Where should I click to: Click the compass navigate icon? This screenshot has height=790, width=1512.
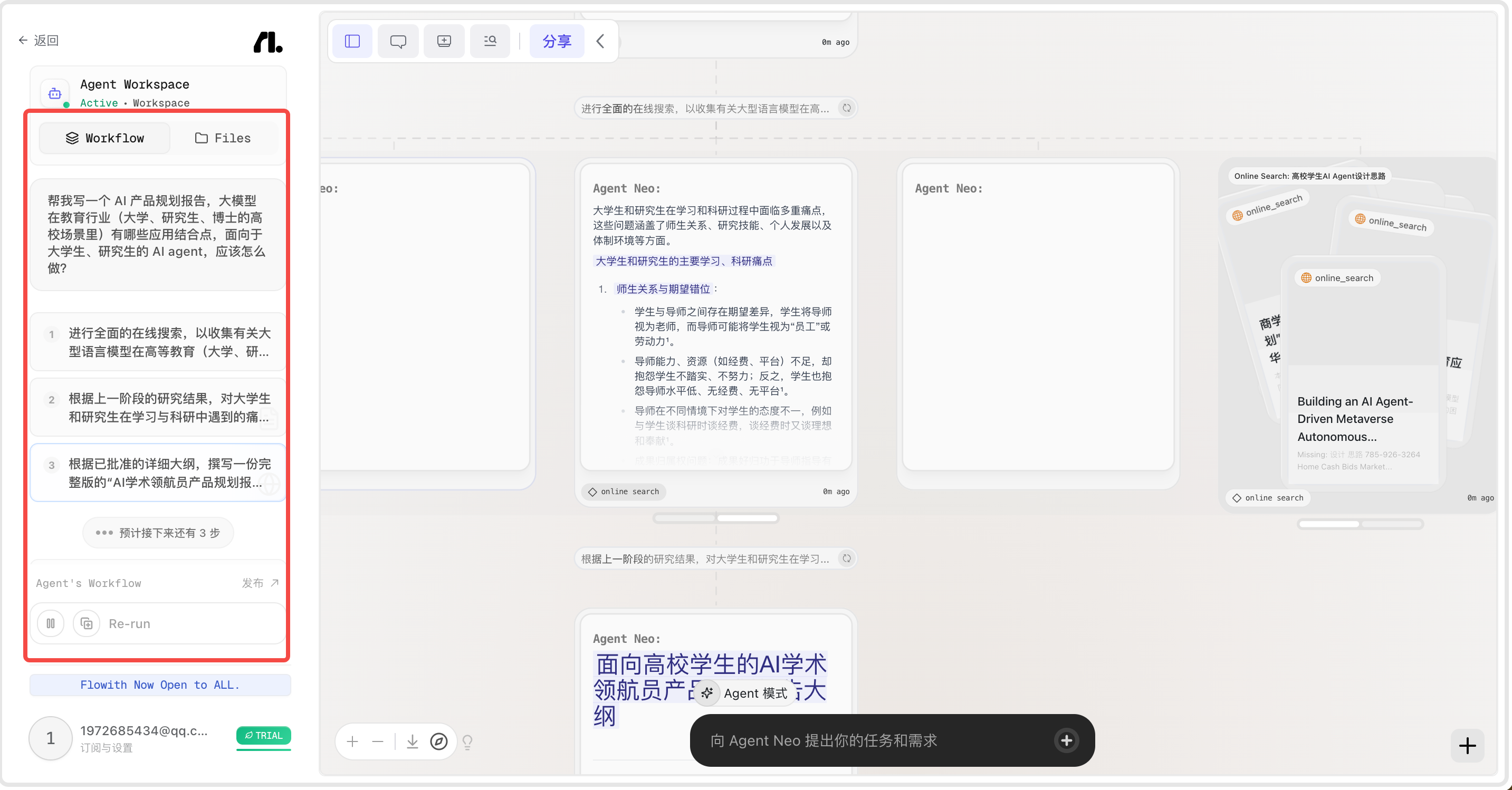438,742
